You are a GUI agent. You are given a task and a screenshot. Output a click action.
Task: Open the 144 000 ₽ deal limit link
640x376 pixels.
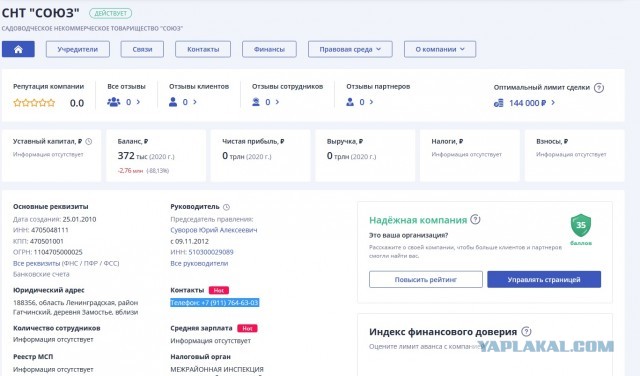coord(527,103)
